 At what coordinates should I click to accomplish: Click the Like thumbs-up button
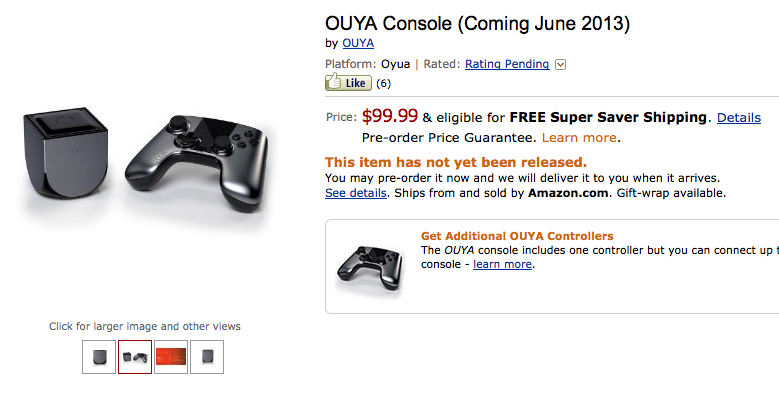coord(348,82)
